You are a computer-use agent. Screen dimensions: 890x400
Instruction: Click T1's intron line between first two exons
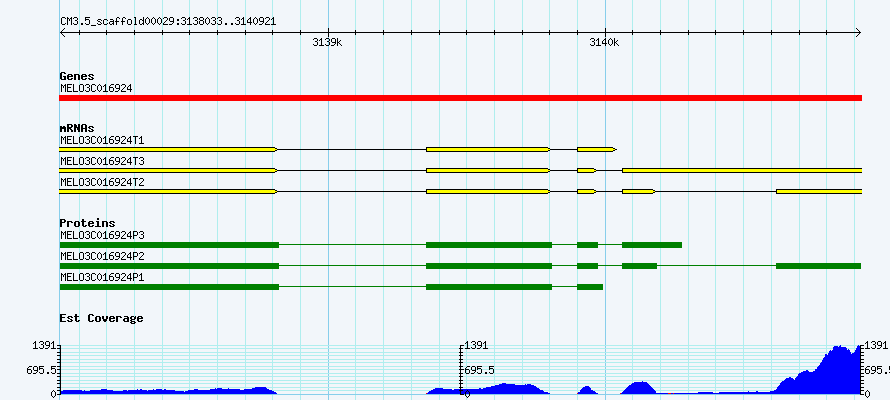pyautogui.click(x=352, y=149)
